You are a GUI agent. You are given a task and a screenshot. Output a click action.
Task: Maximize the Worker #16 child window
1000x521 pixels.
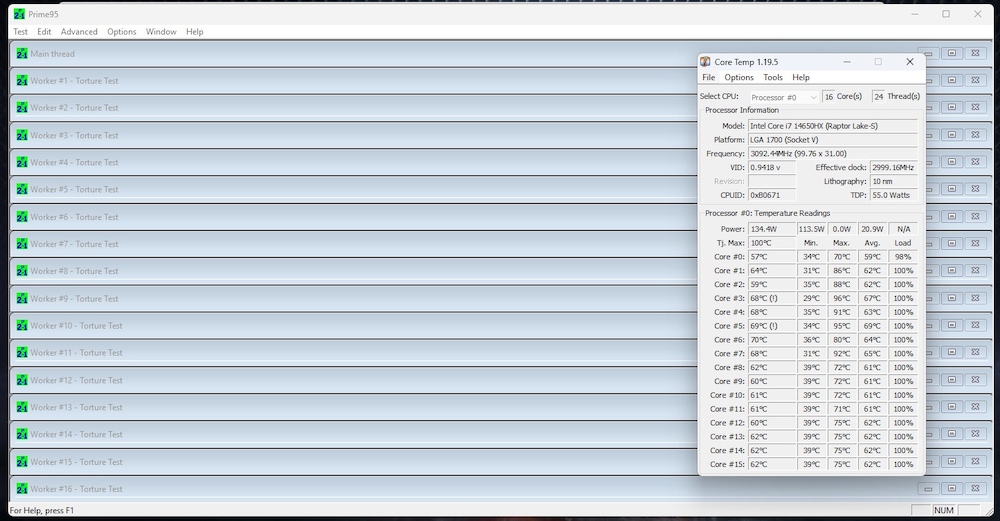point(952,489)
